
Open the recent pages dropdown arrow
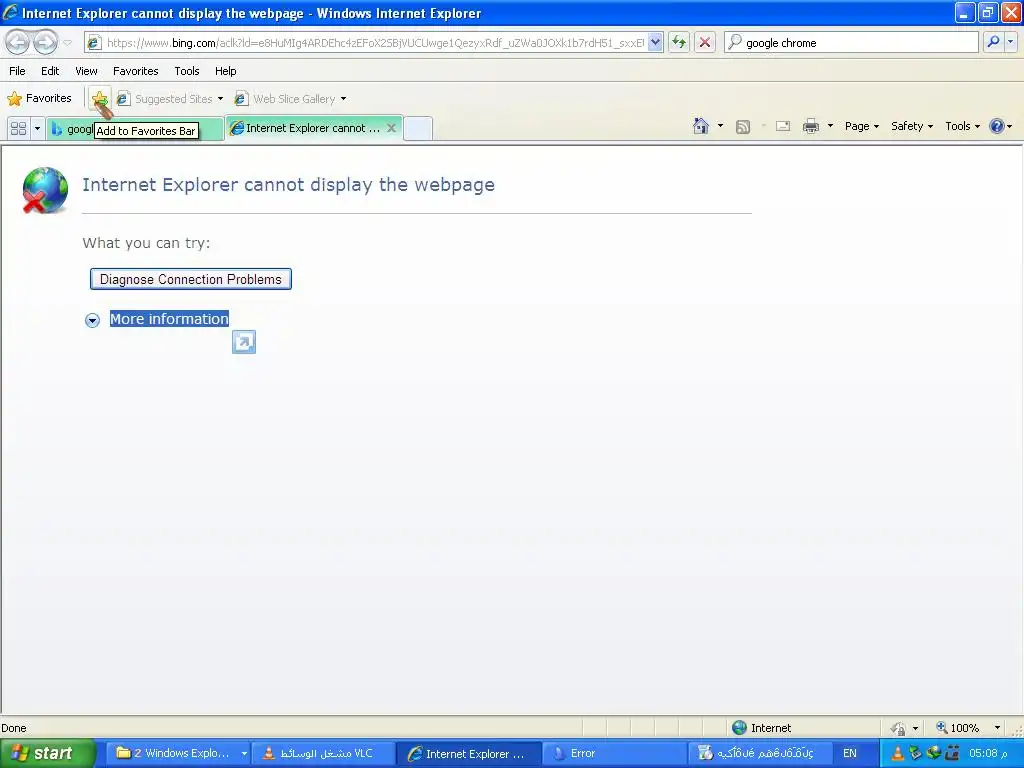point(67,42)
